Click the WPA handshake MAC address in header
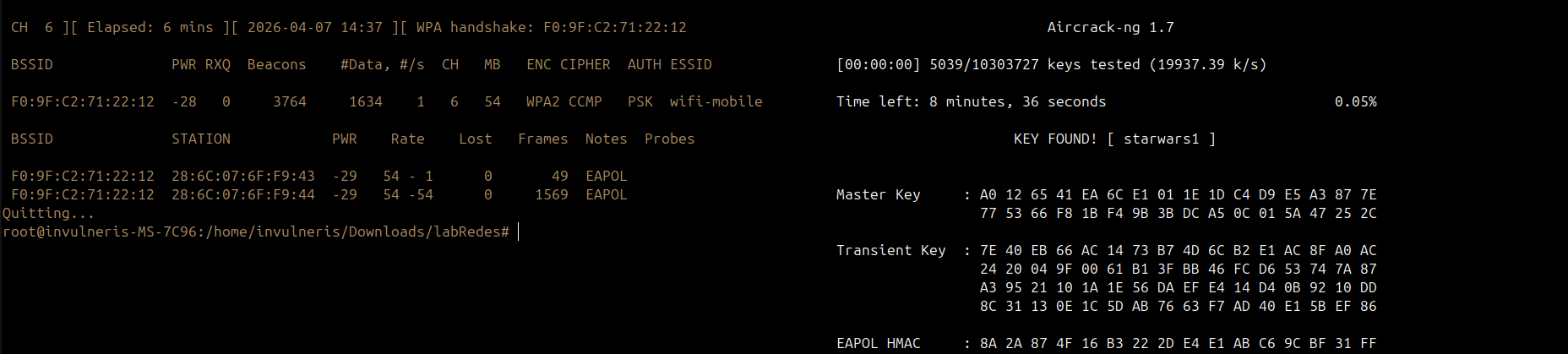1568x354 pixels. (x=614, y=27)
